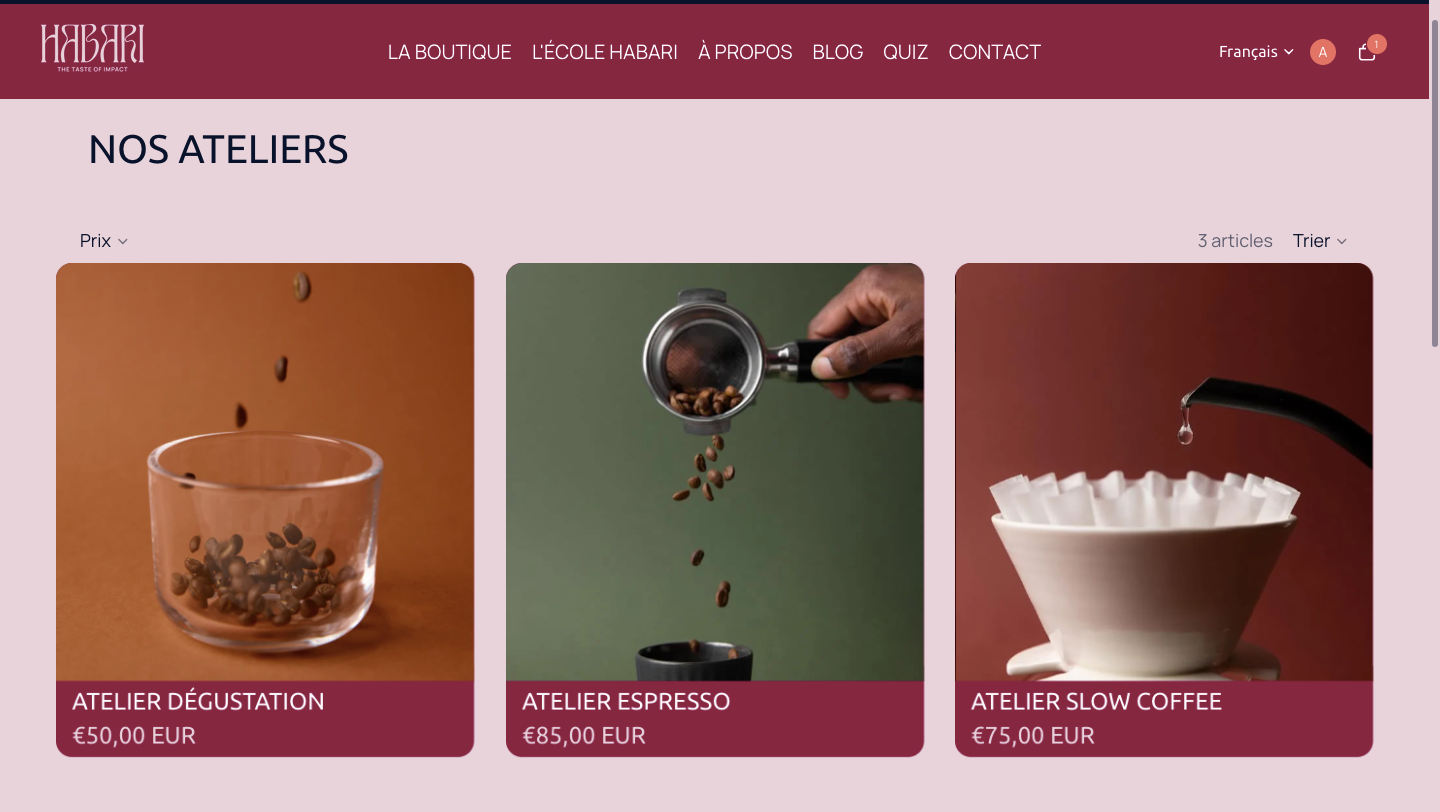The image size is (1440, 812).
Task: Select the portafilter pouring beans photo
Action: (x=715, y=472)
